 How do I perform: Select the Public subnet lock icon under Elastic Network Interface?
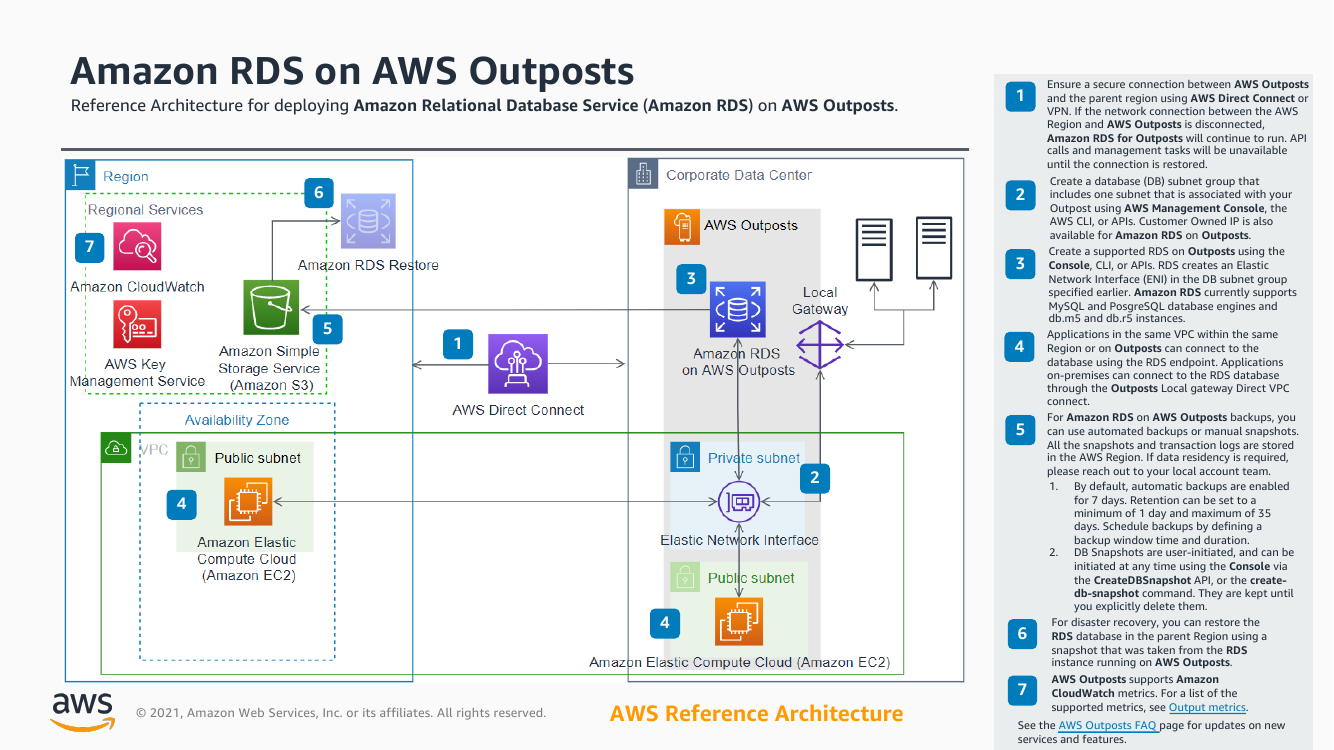(x=685, y=577)
